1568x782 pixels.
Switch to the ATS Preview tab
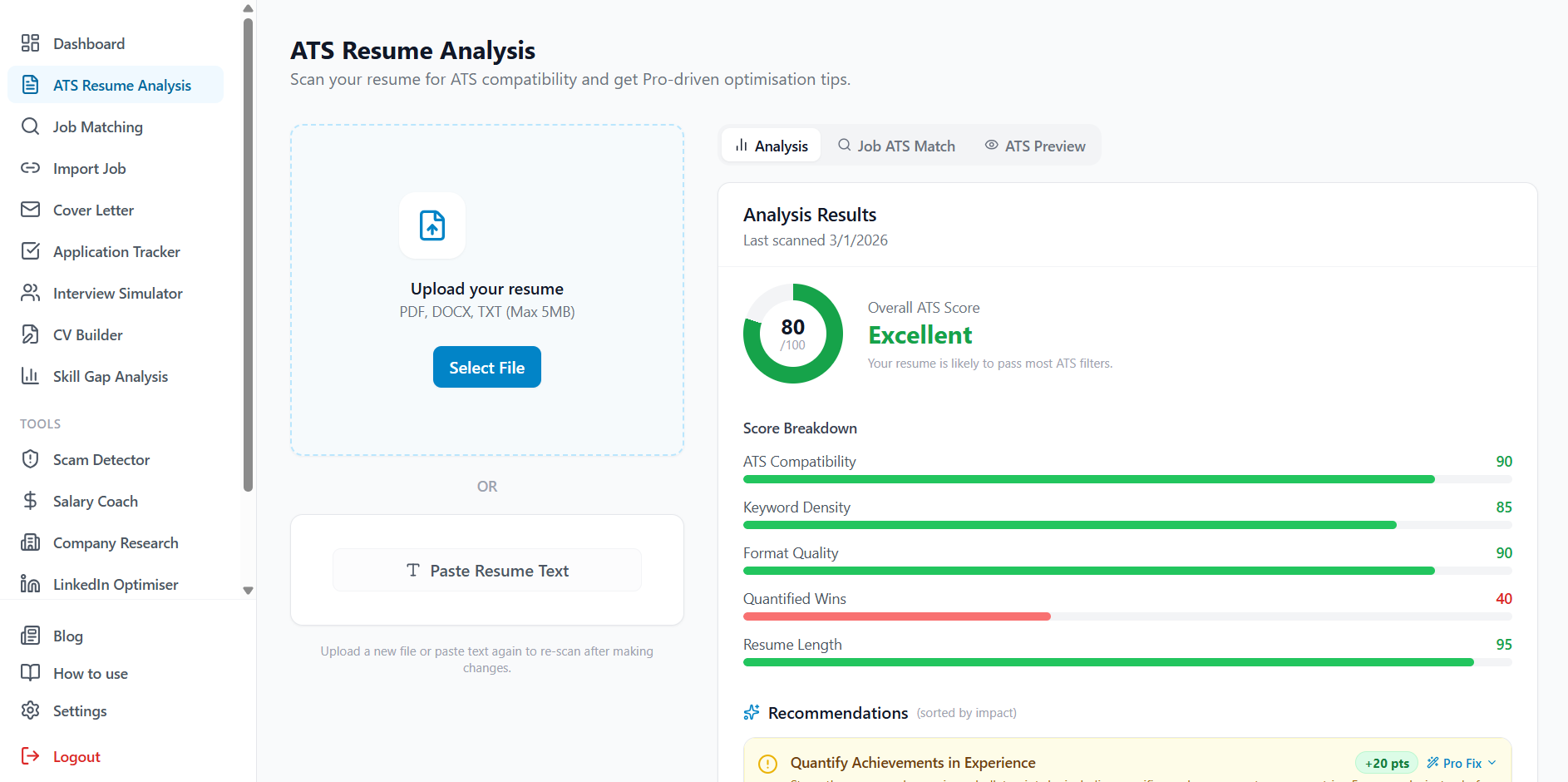point(1035,146)
